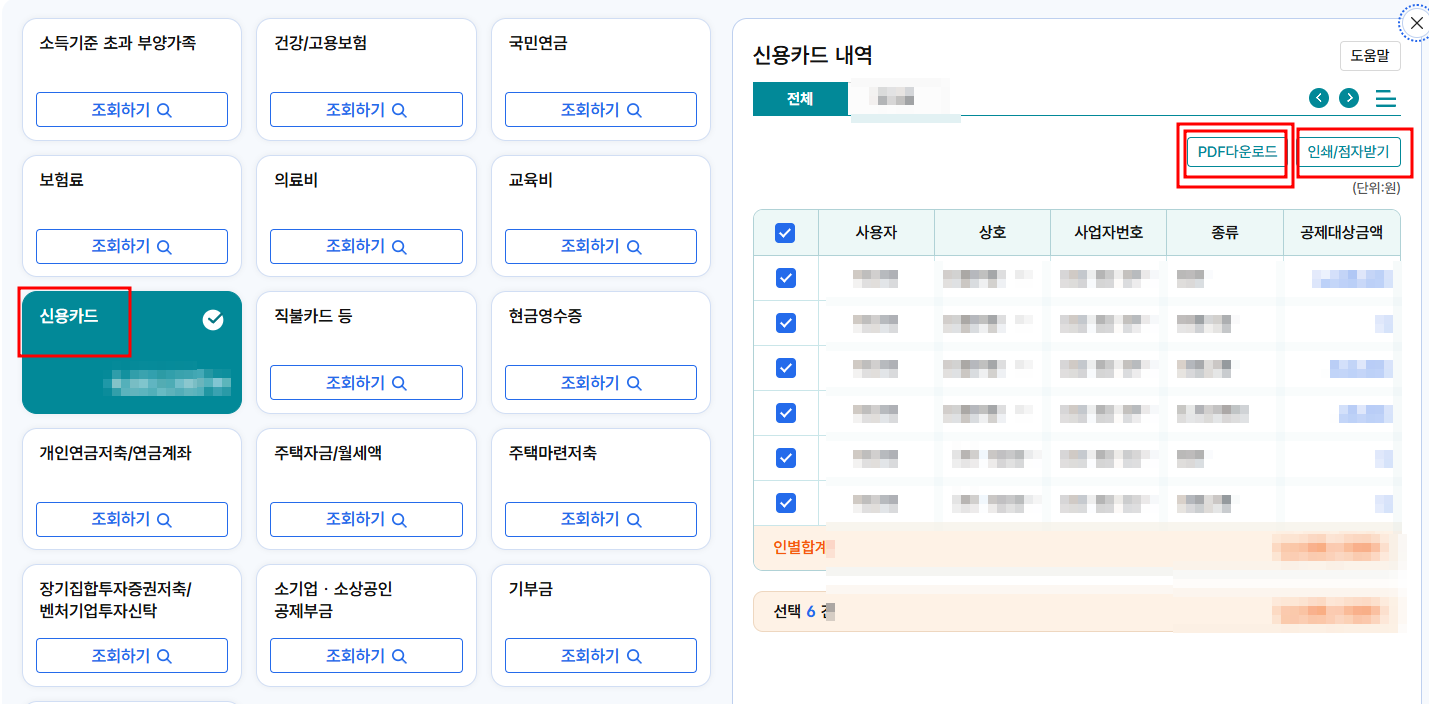This screenshot has width=1429, height=704.
Task: Uncheck the third data row checkbox
Action: tap(785, 368)
